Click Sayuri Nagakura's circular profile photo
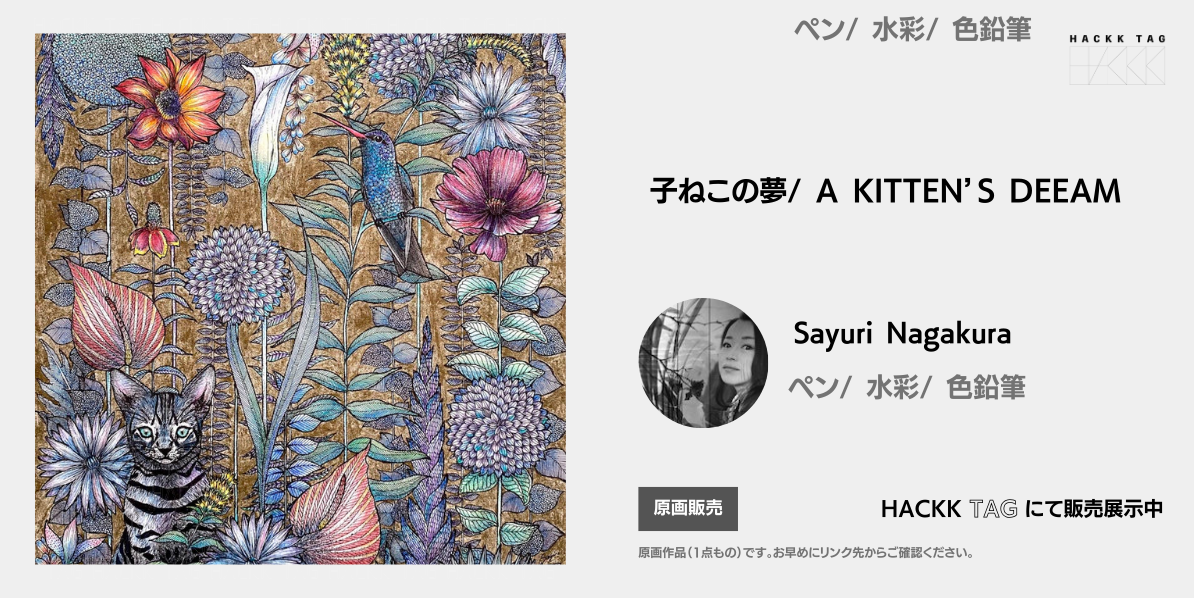Viewport: 1194px width, 598px height. [x=703, y=363]
